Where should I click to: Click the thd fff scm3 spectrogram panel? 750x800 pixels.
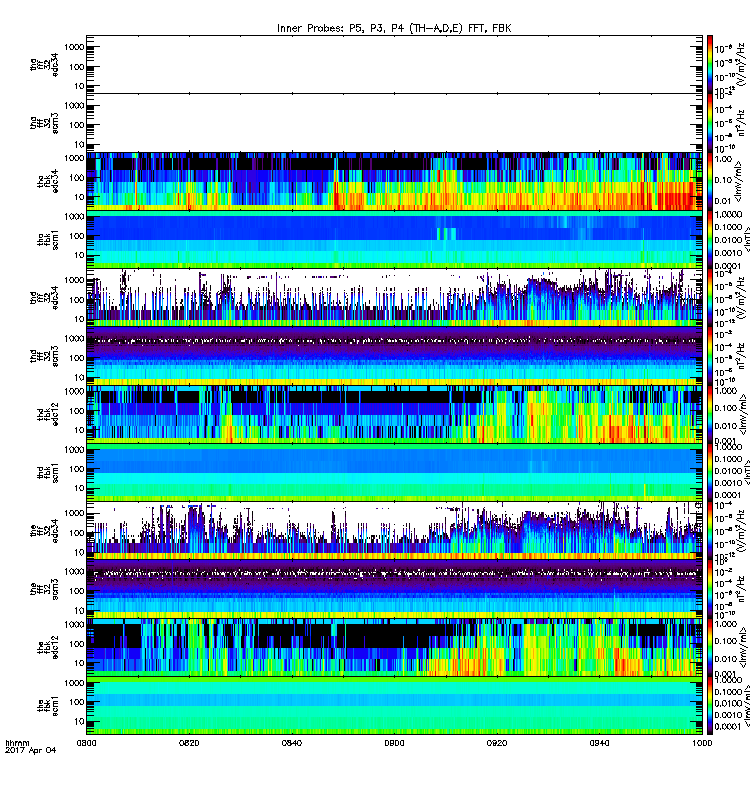click(394, 356)
